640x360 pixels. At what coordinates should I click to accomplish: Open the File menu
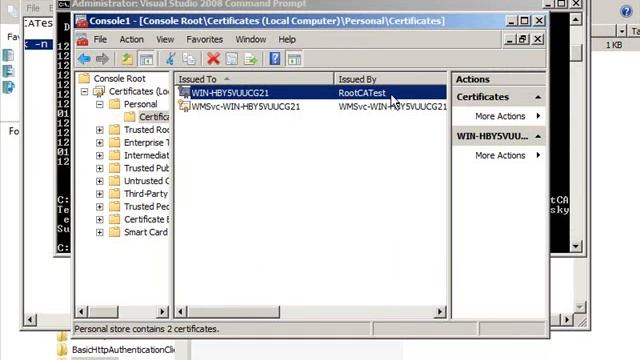100,40
